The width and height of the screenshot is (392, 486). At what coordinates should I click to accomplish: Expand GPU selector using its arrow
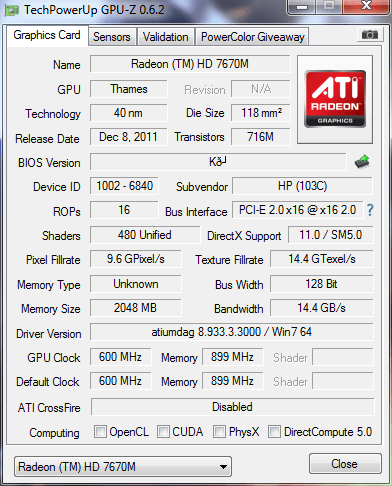[x=223, y=467]
